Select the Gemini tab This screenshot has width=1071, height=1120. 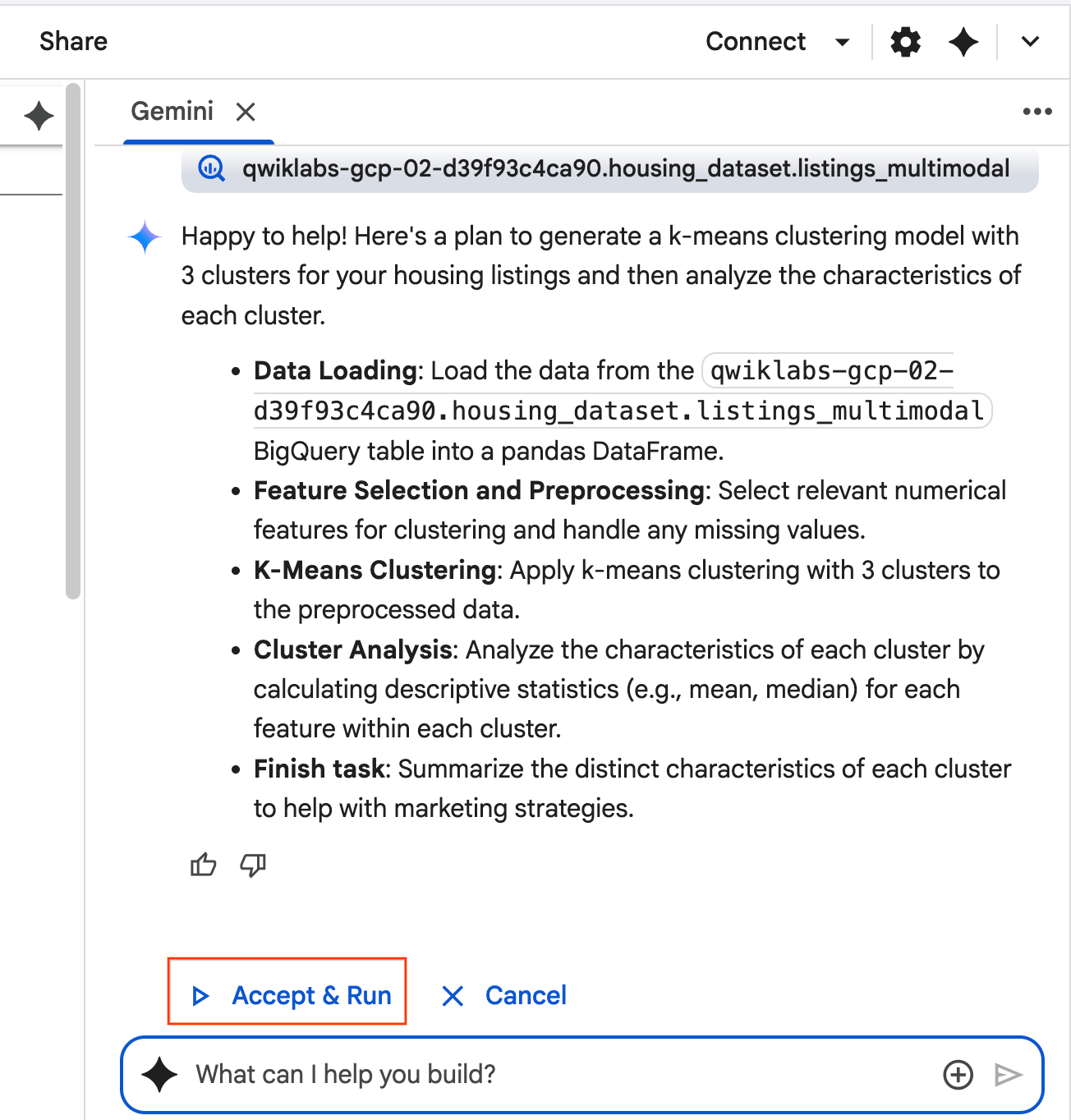click(172, 112)
